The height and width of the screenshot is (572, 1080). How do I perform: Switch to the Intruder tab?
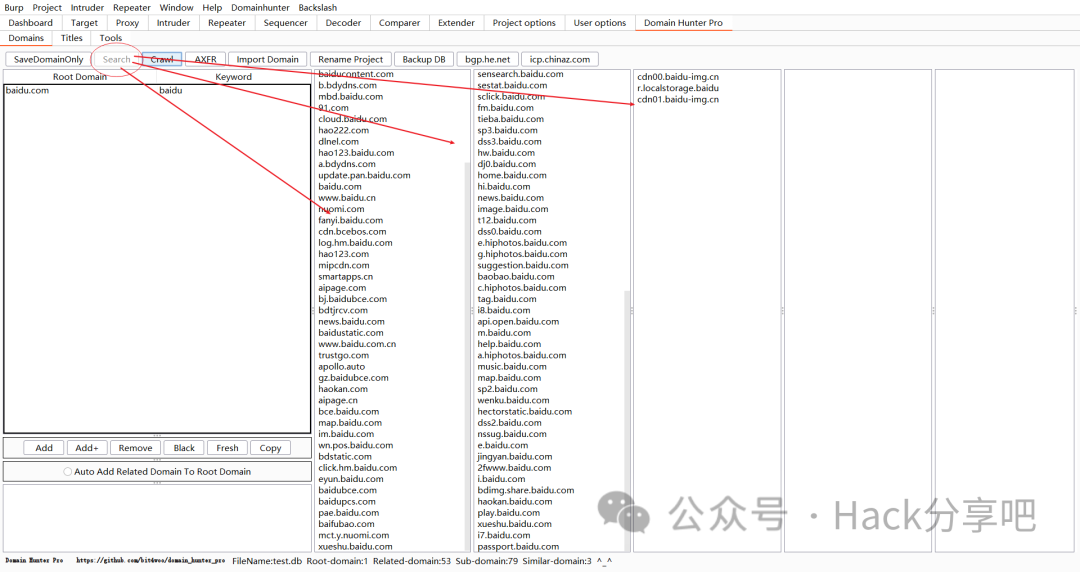[173, 23]
